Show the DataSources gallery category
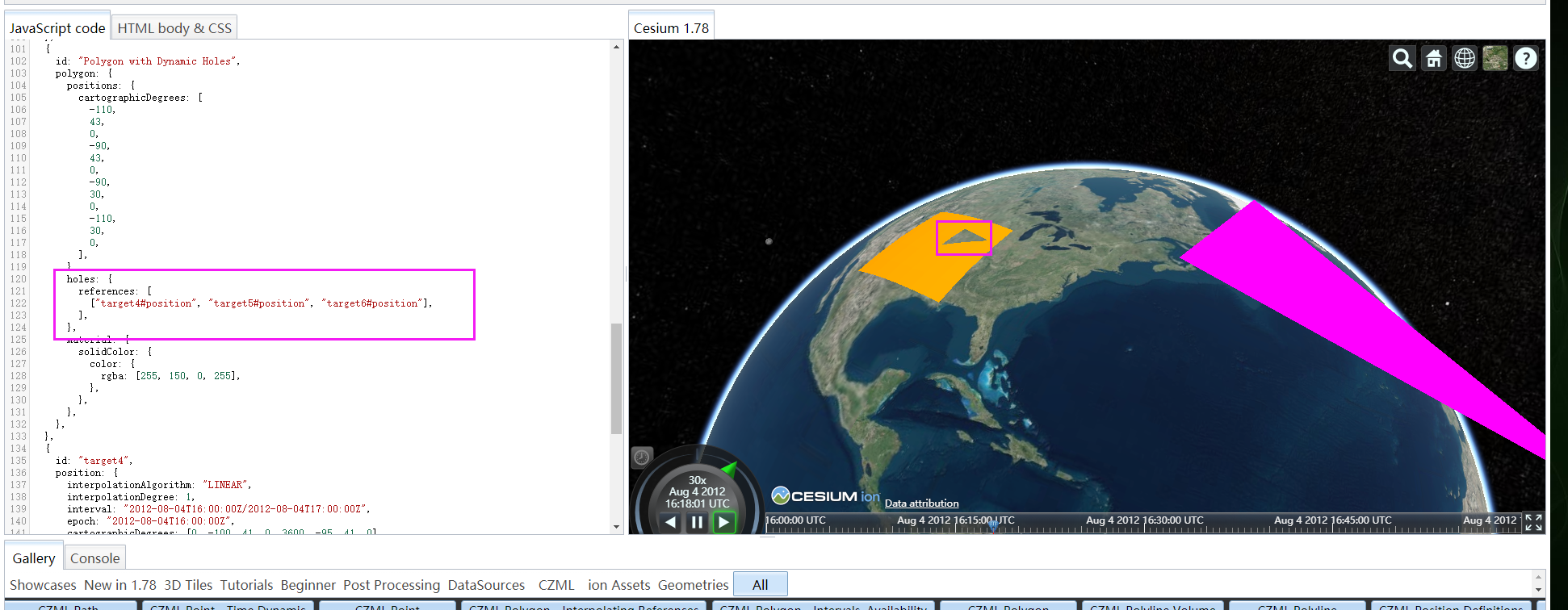Screen dimensions: 1568x610 [x=486, y=585]
